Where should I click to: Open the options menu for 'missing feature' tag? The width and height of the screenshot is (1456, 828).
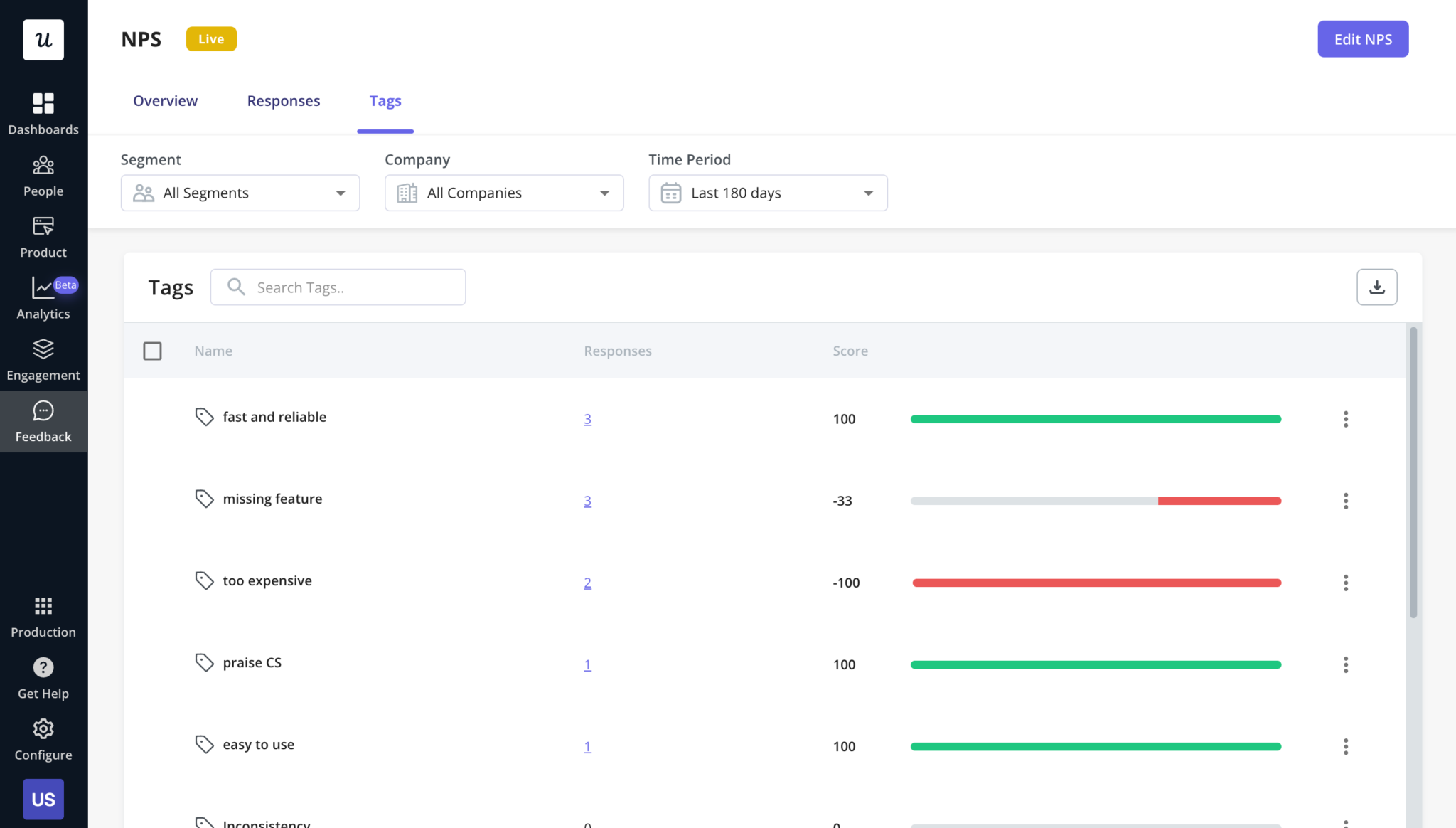click(x=1345, y=501)
